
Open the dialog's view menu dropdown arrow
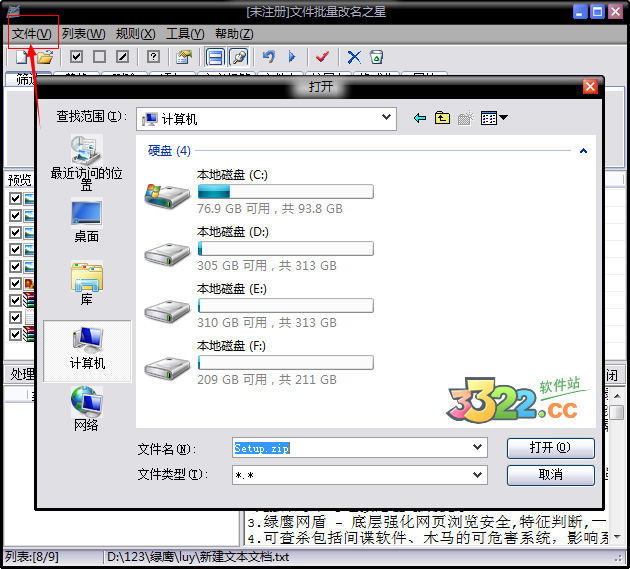503,118
